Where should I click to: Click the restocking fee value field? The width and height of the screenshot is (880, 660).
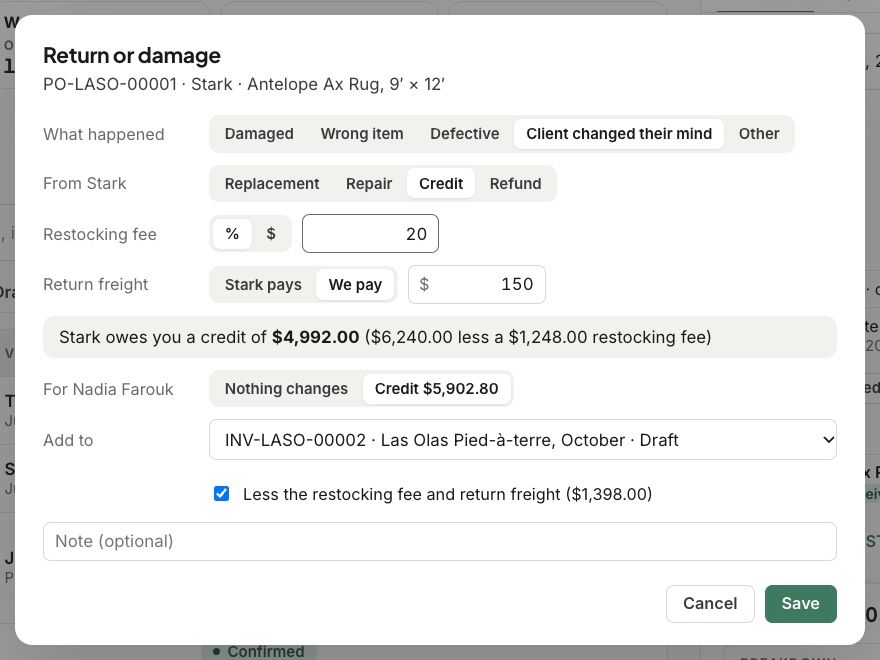point(370,233)
